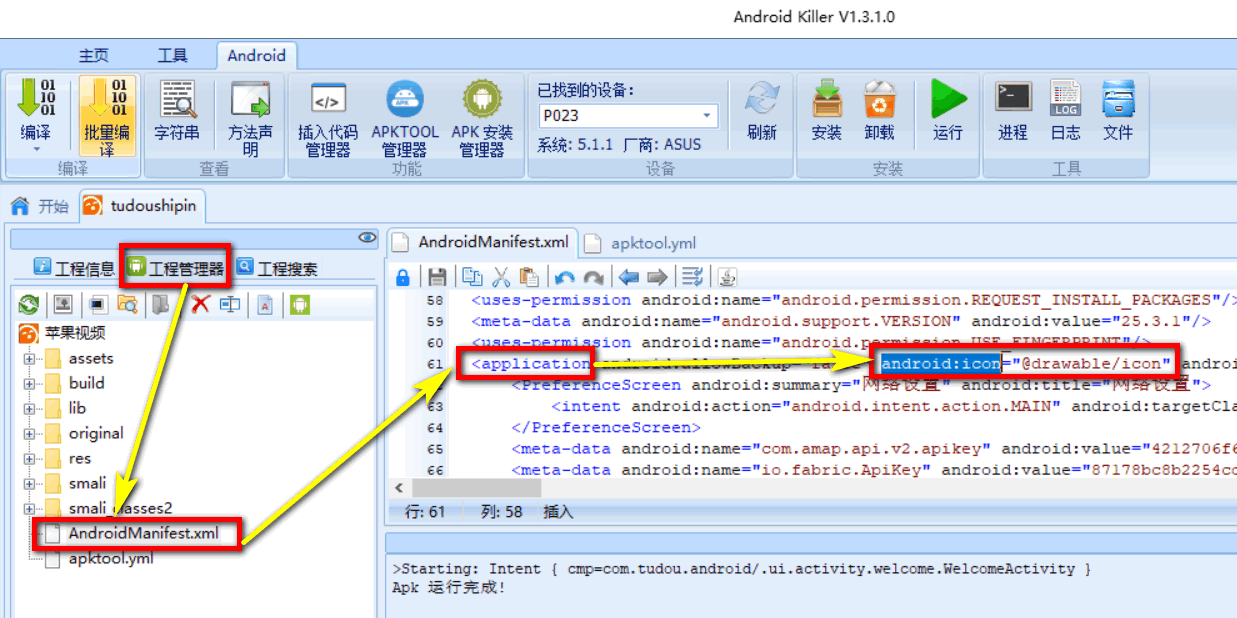Click the 卸载 uninstall button
Image resolution: width=1237 pixels, height=618 pixels.
880,110
